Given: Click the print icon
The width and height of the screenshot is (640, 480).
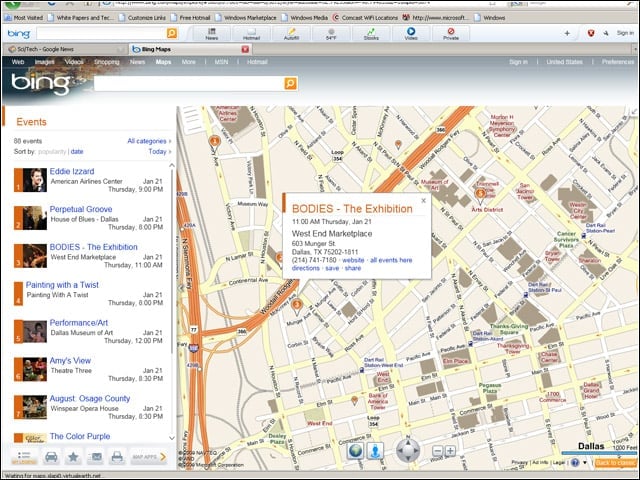Looking at the screenshot, I should (117, 457).
